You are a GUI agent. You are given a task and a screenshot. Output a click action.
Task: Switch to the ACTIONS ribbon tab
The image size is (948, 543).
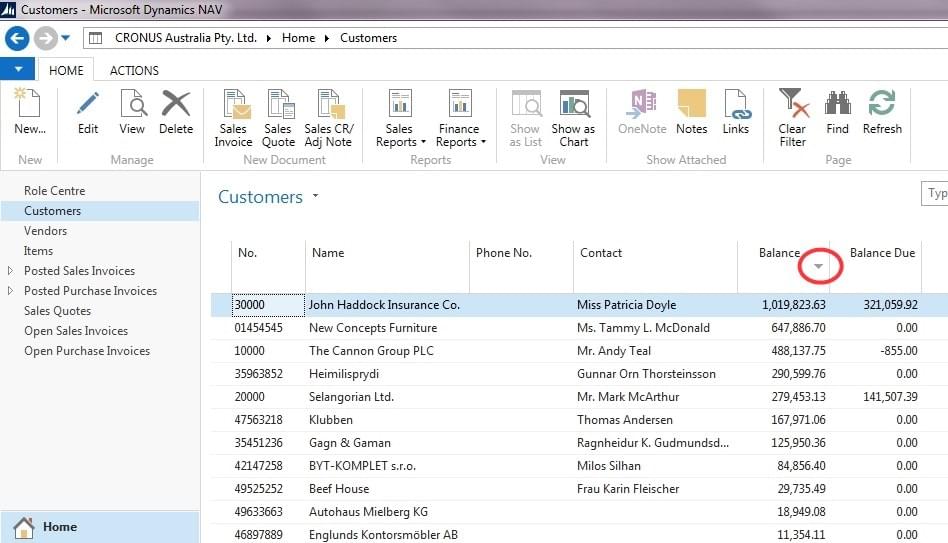coord(134,70)
